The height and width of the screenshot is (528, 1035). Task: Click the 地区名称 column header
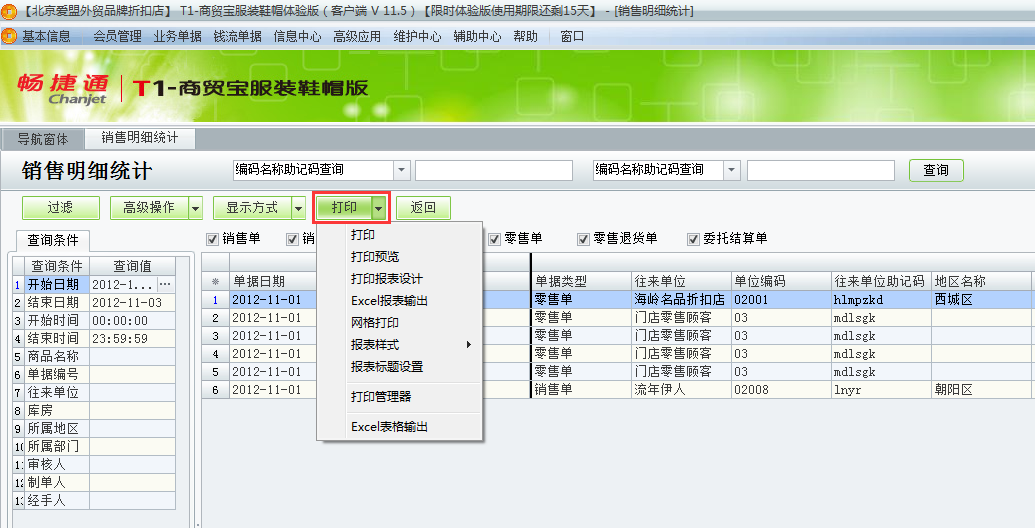click(981, 281)
